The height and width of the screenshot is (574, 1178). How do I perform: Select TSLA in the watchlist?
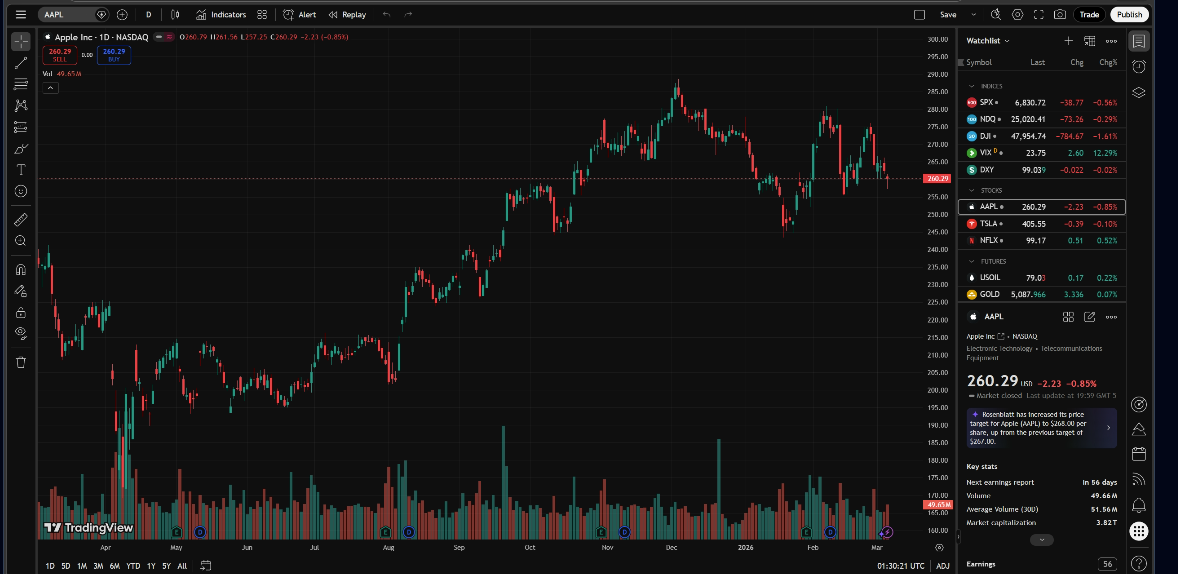click(1042, 224)
